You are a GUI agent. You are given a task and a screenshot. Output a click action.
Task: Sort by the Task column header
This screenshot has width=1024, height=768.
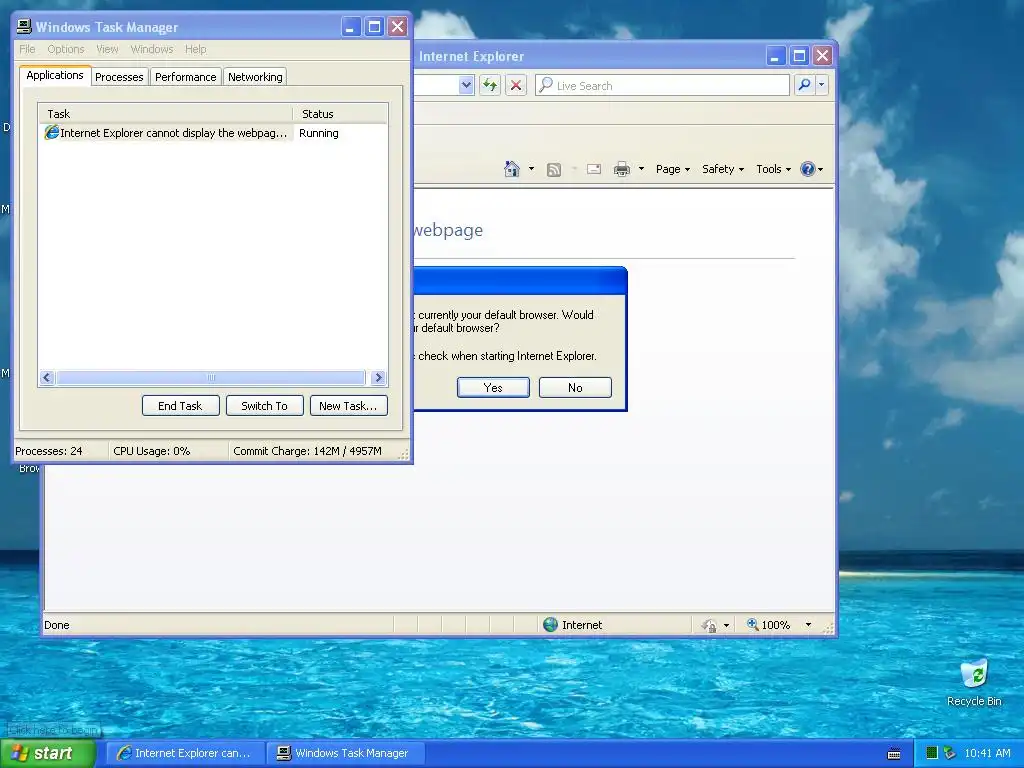pyautogui.click(x=166, y=114)
